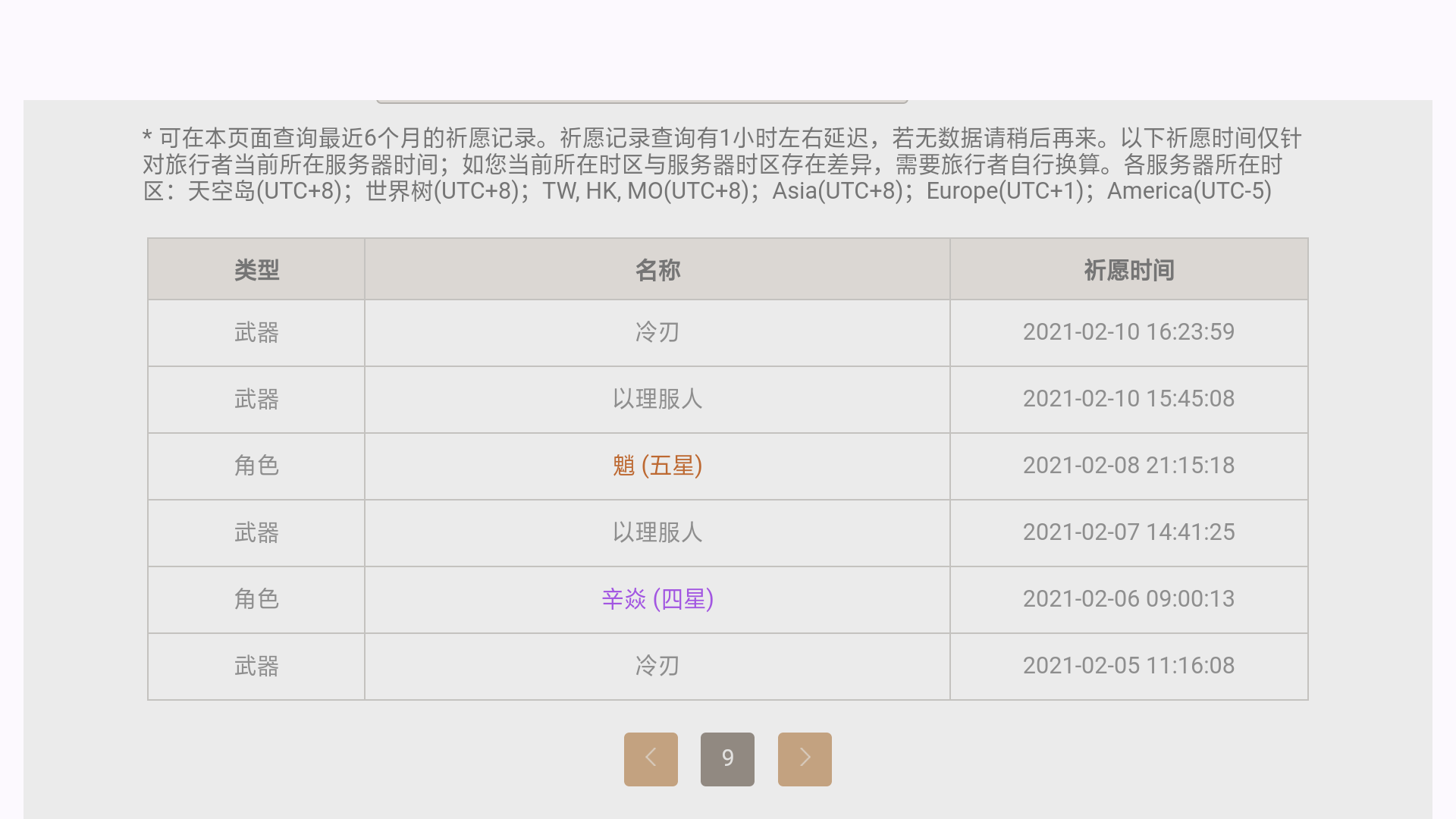Select five-star character 魈 (五星)
1456x819 pixels.
click(x=657, y=466)
